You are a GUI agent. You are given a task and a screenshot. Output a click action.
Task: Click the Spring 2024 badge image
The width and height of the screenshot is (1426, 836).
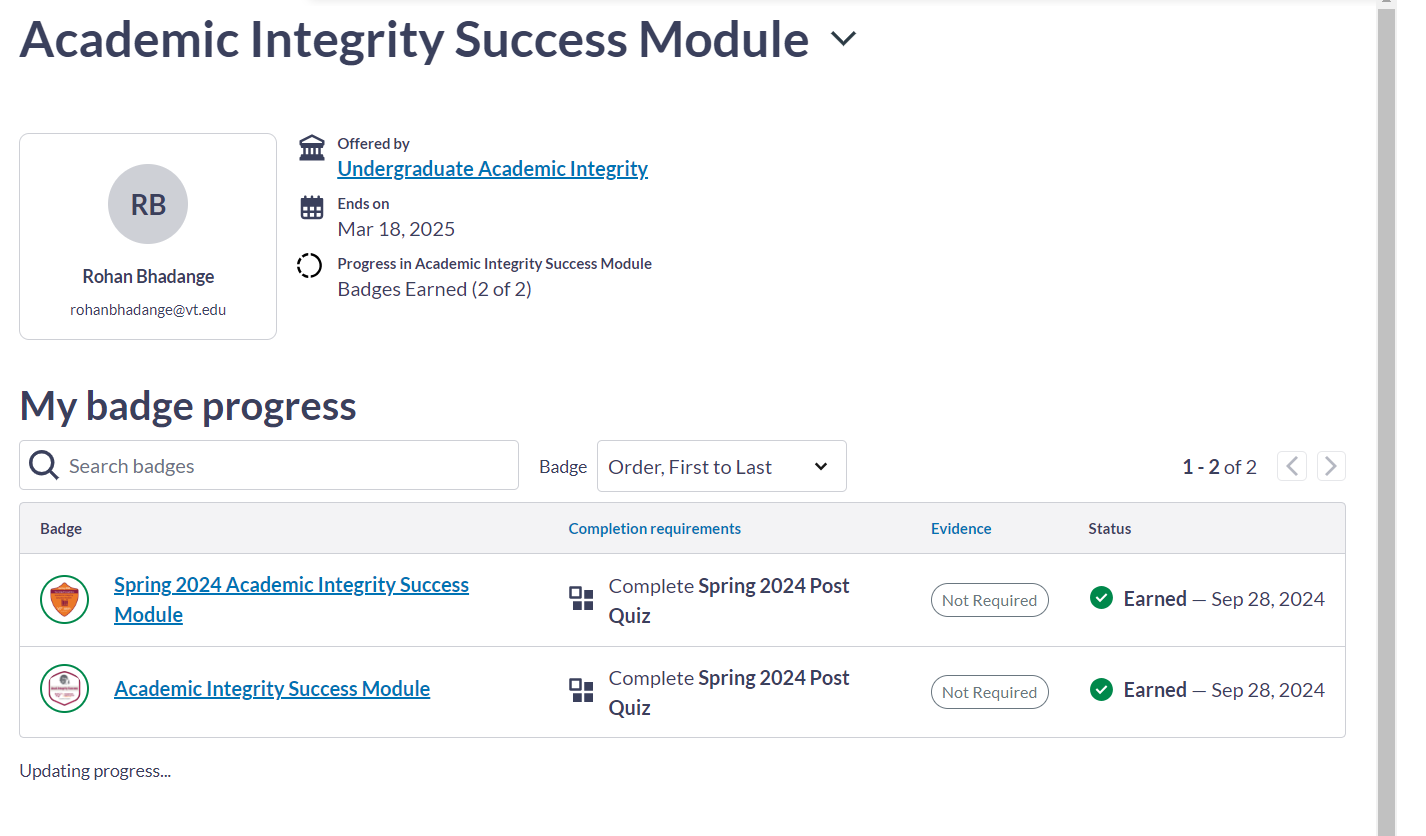64,600
